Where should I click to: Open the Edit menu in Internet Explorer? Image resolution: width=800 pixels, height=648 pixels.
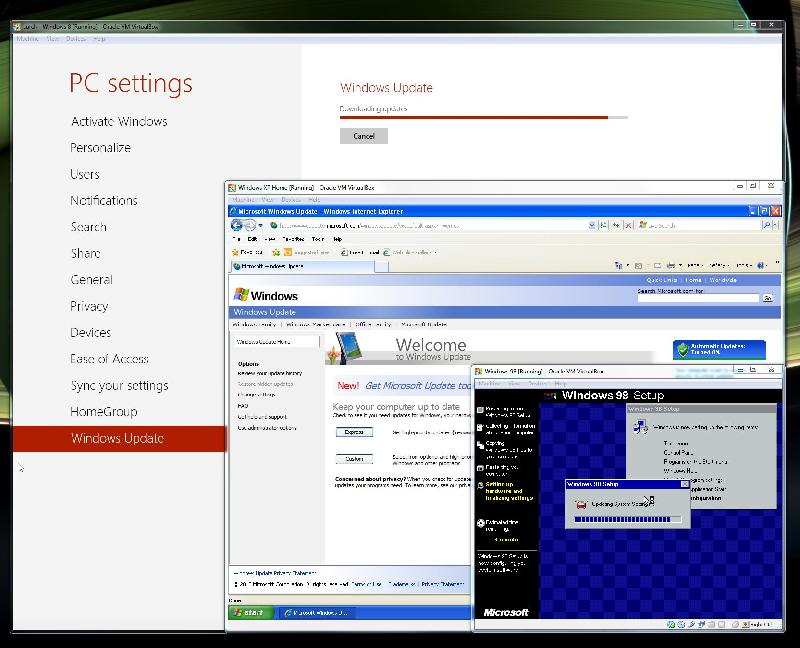252,239
